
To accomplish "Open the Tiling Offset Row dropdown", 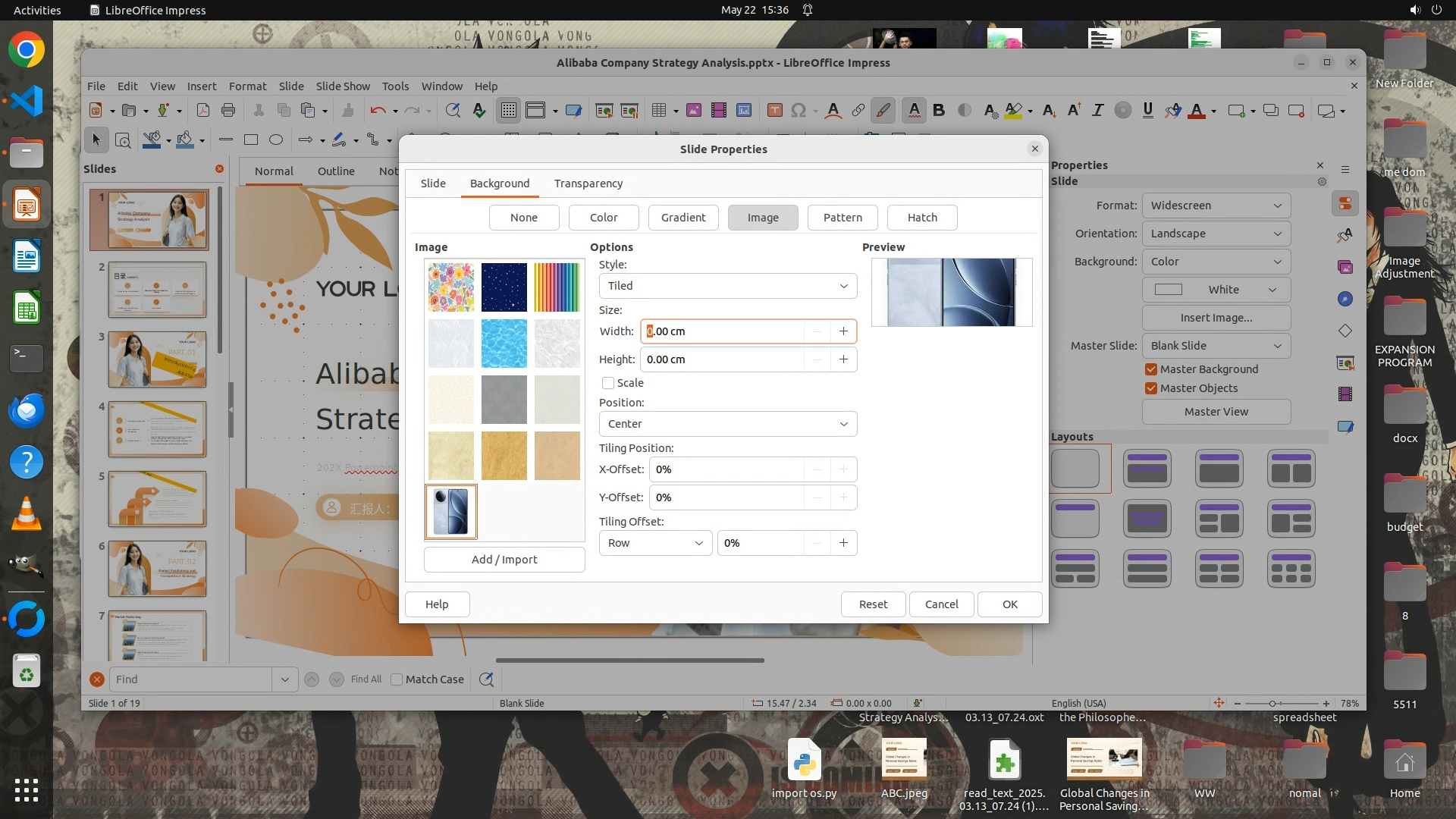I will pyautogui.click(x=655, y=543).
